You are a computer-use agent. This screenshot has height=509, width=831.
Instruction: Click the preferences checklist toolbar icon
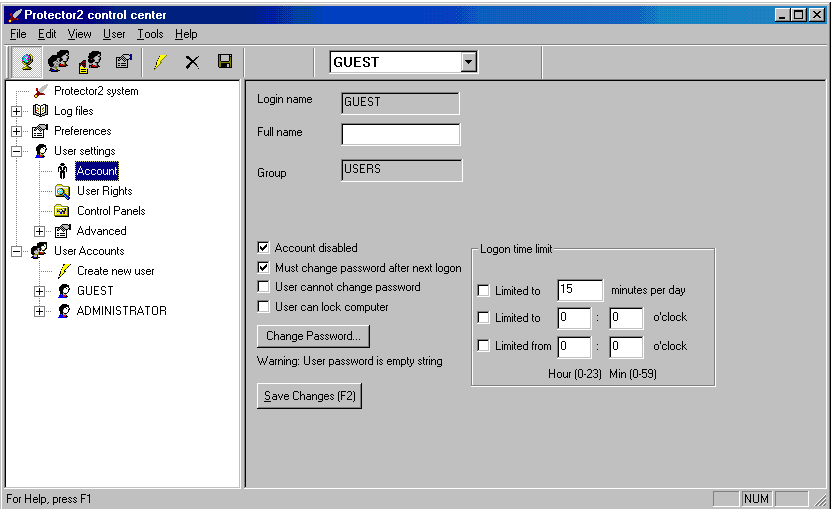click(x=123, y=62)
